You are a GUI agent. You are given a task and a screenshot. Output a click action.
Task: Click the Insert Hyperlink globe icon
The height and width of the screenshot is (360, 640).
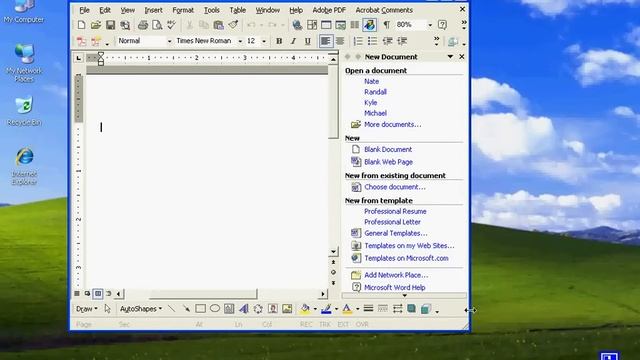click(x=297, y=25)
